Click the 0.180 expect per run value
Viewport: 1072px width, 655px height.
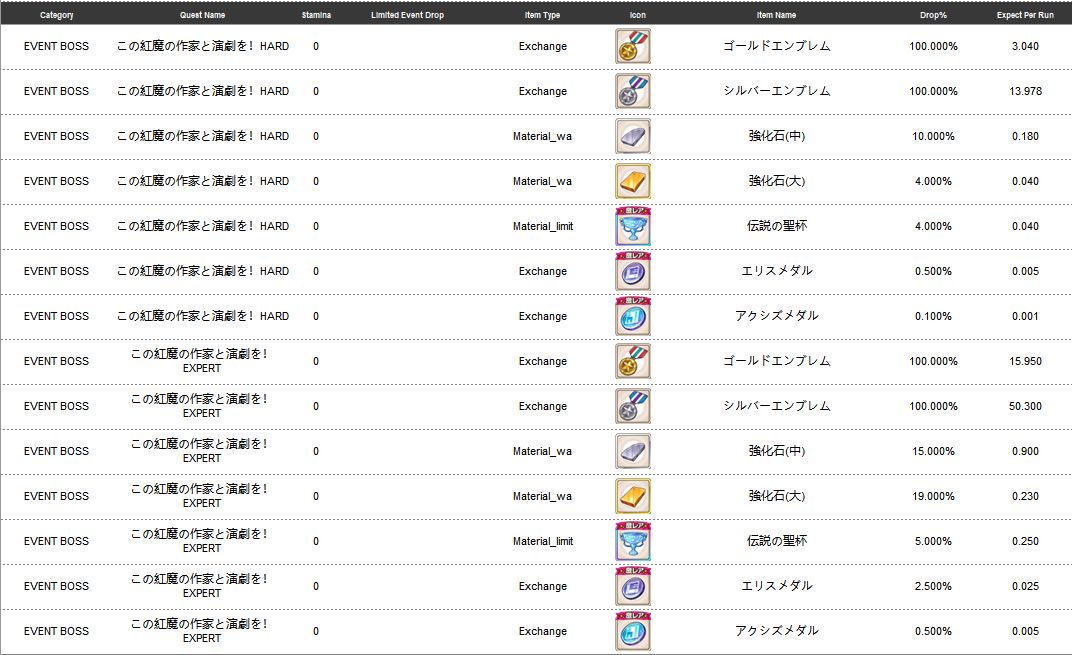1025,136
